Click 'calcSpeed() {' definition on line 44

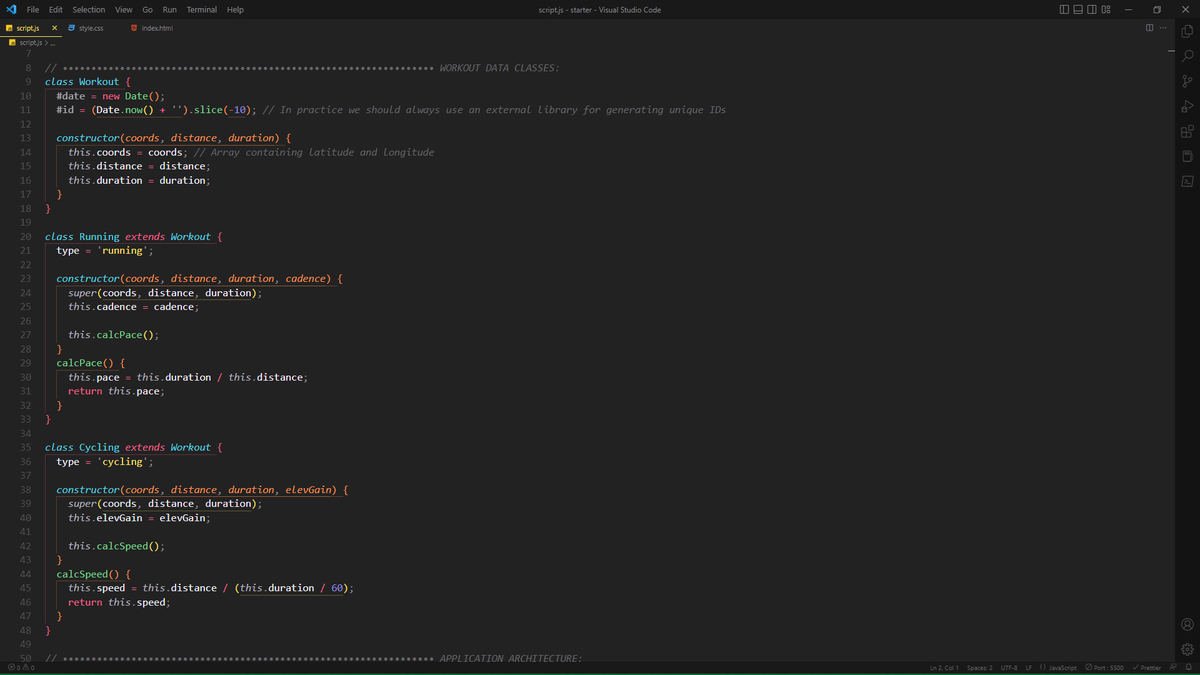pyautogui.click(x=94, y=574)
